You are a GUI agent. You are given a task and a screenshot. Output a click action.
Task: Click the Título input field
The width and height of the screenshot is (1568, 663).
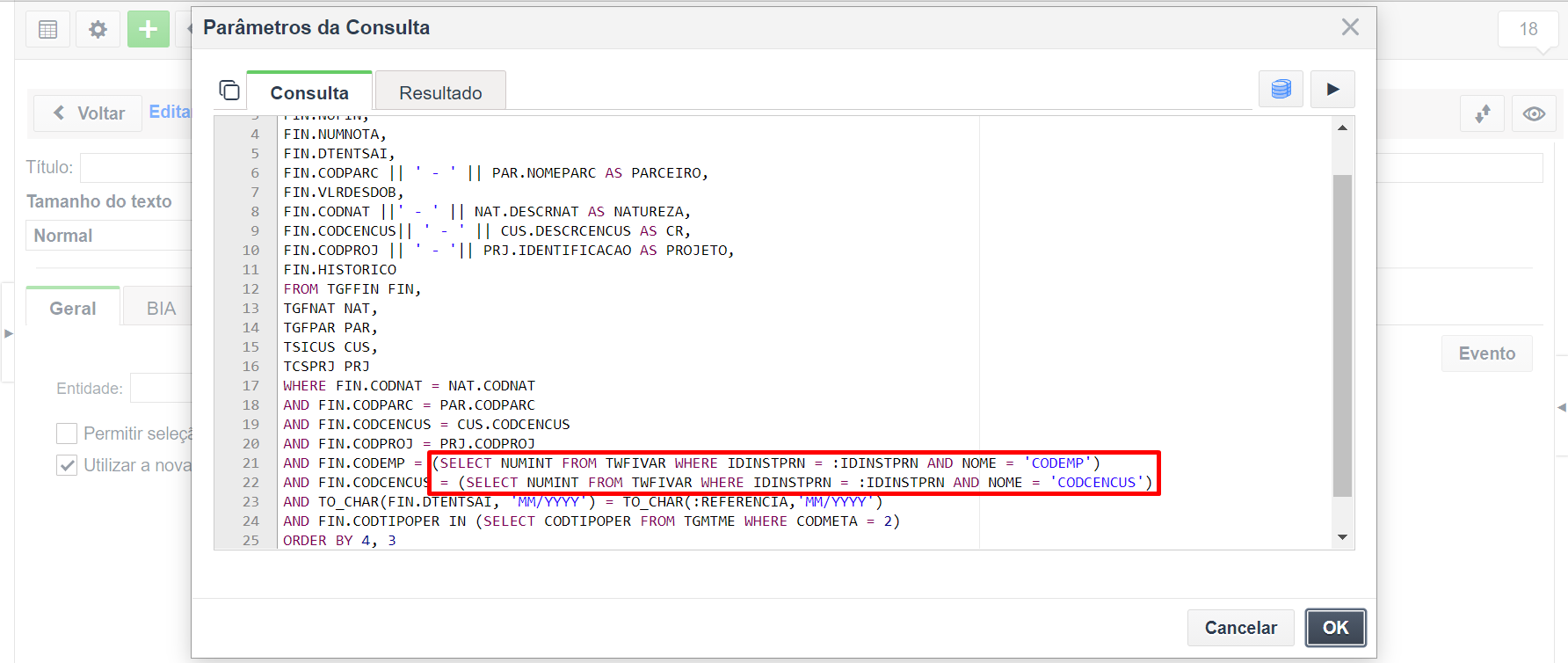(136, 167)
